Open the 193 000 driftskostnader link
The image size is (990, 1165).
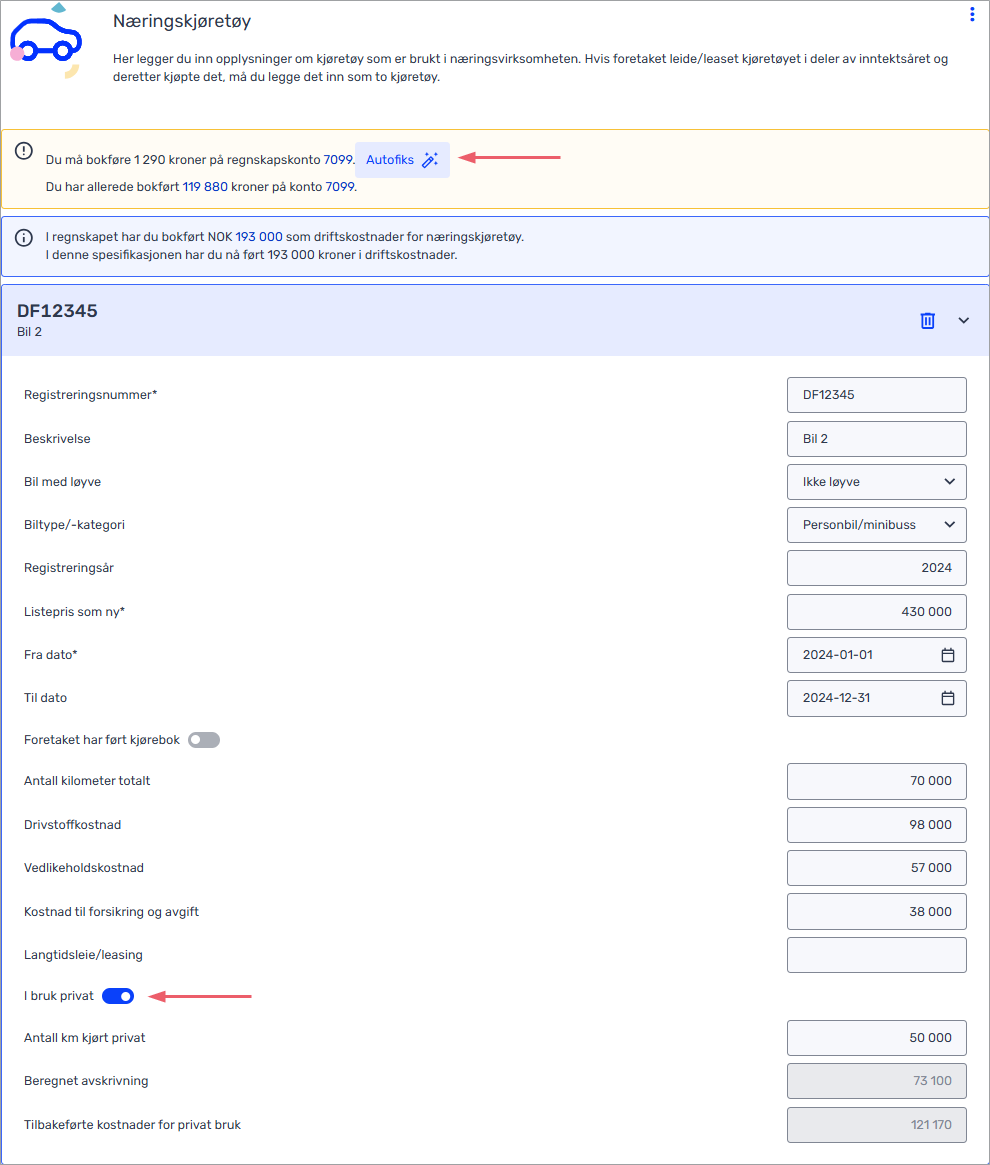point(259,237)
